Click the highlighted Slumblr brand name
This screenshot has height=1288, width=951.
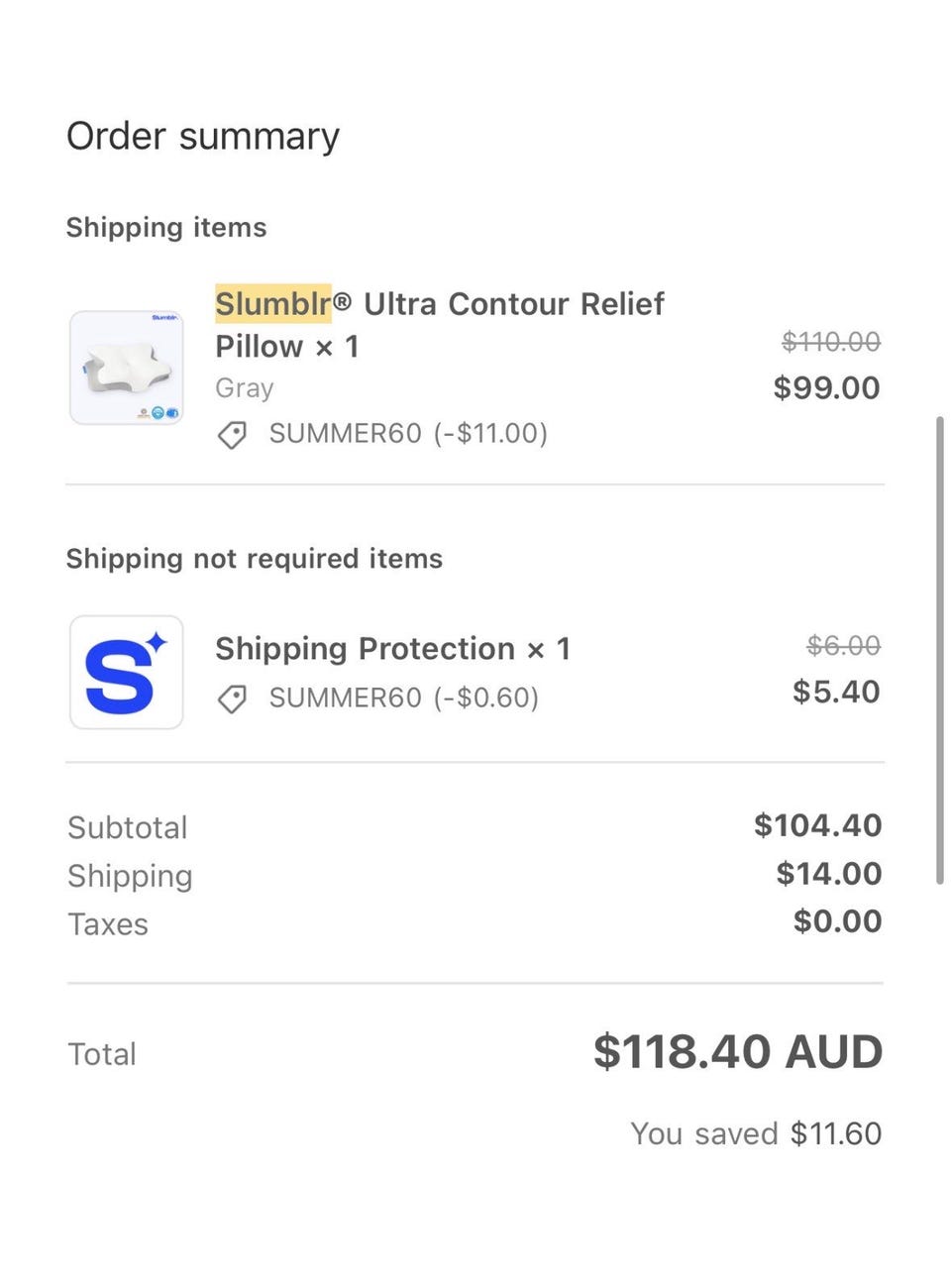pos(273,303)
